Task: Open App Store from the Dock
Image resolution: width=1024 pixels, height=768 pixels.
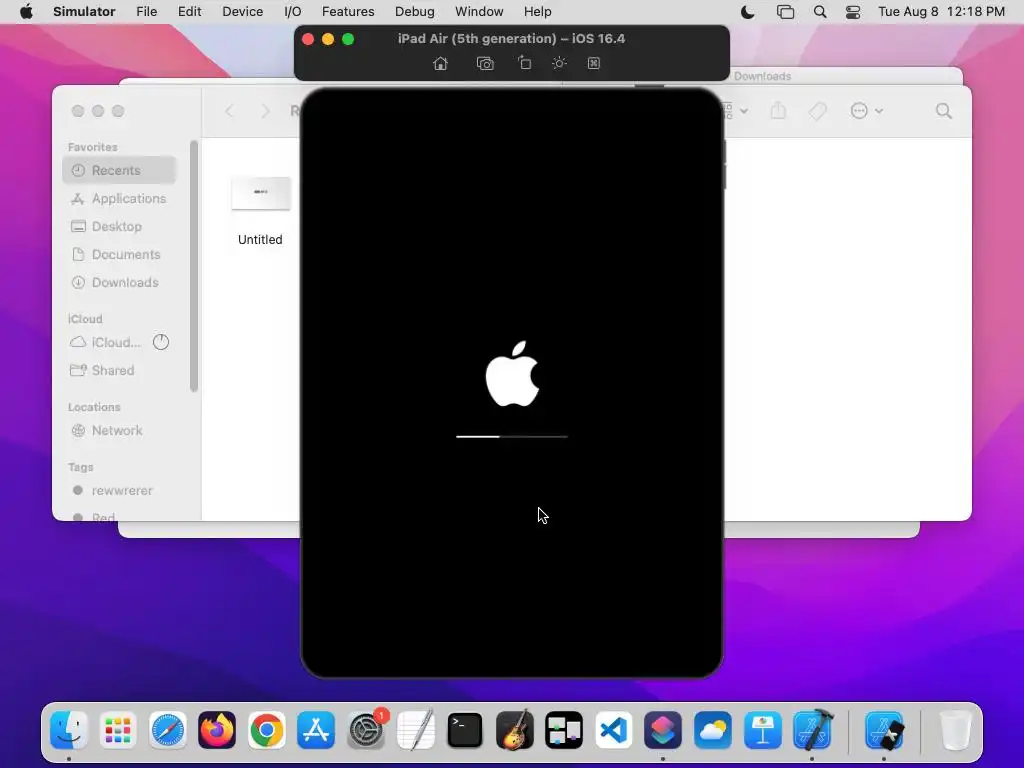Action: 316,729
